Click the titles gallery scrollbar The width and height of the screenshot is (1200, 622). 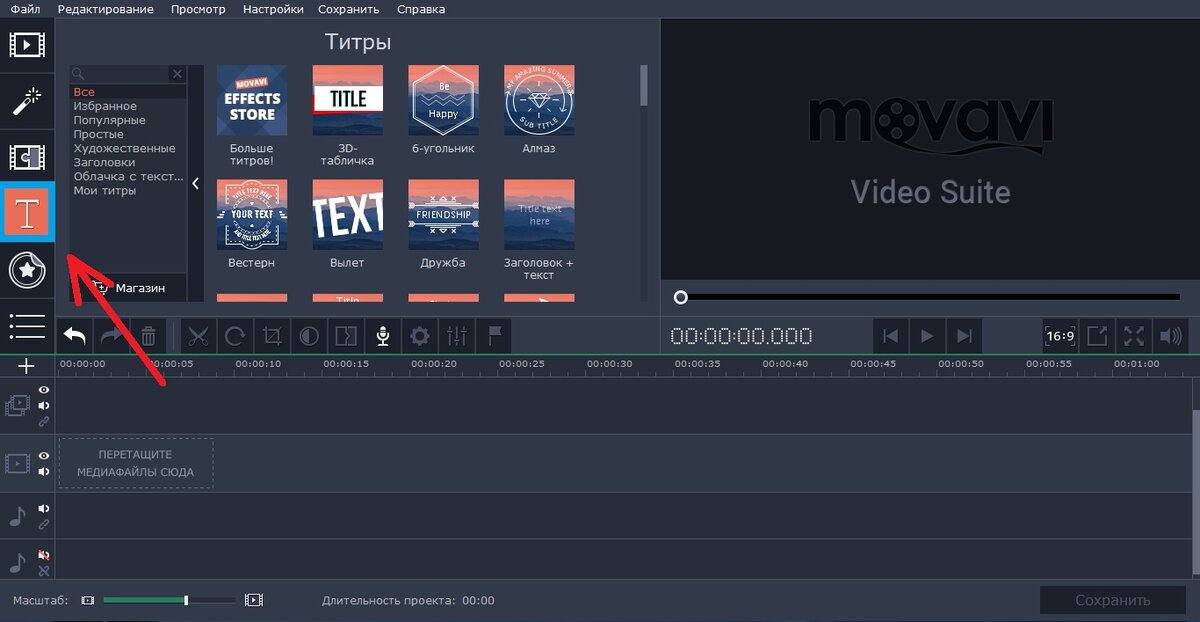[644, 85]
